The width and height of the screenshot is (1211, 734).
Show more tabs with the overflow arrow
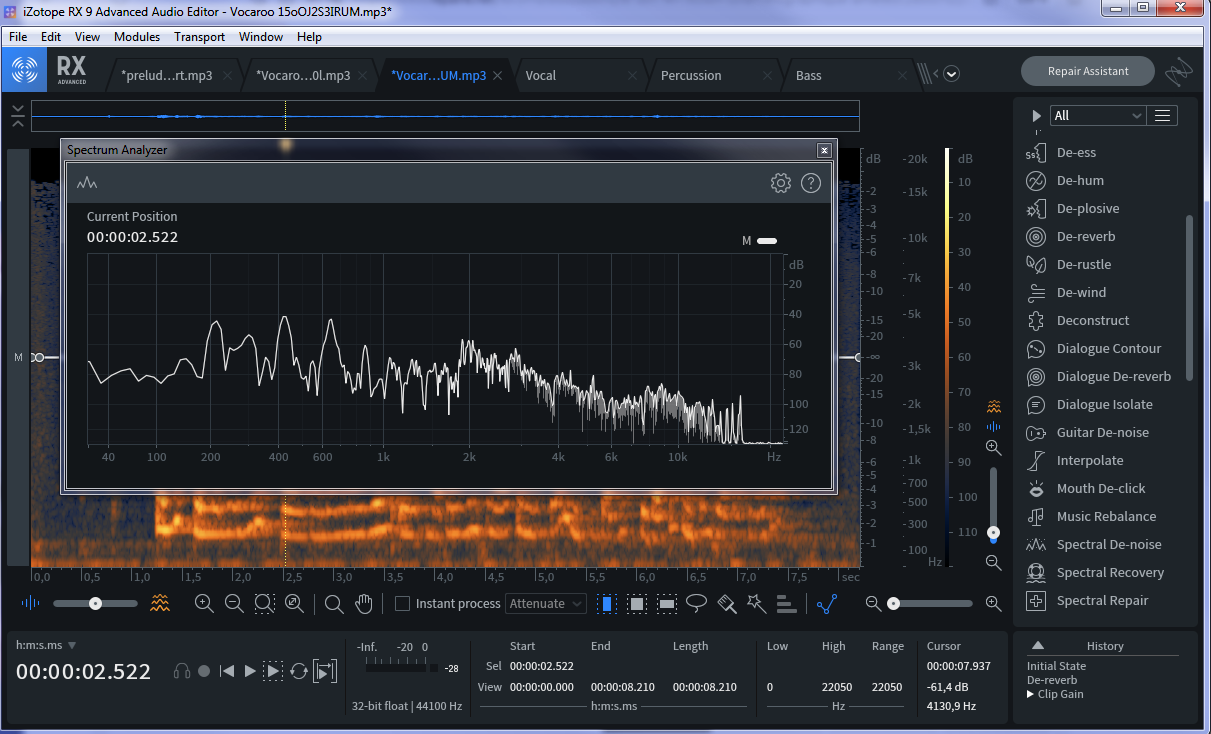[x=952, y=74]
